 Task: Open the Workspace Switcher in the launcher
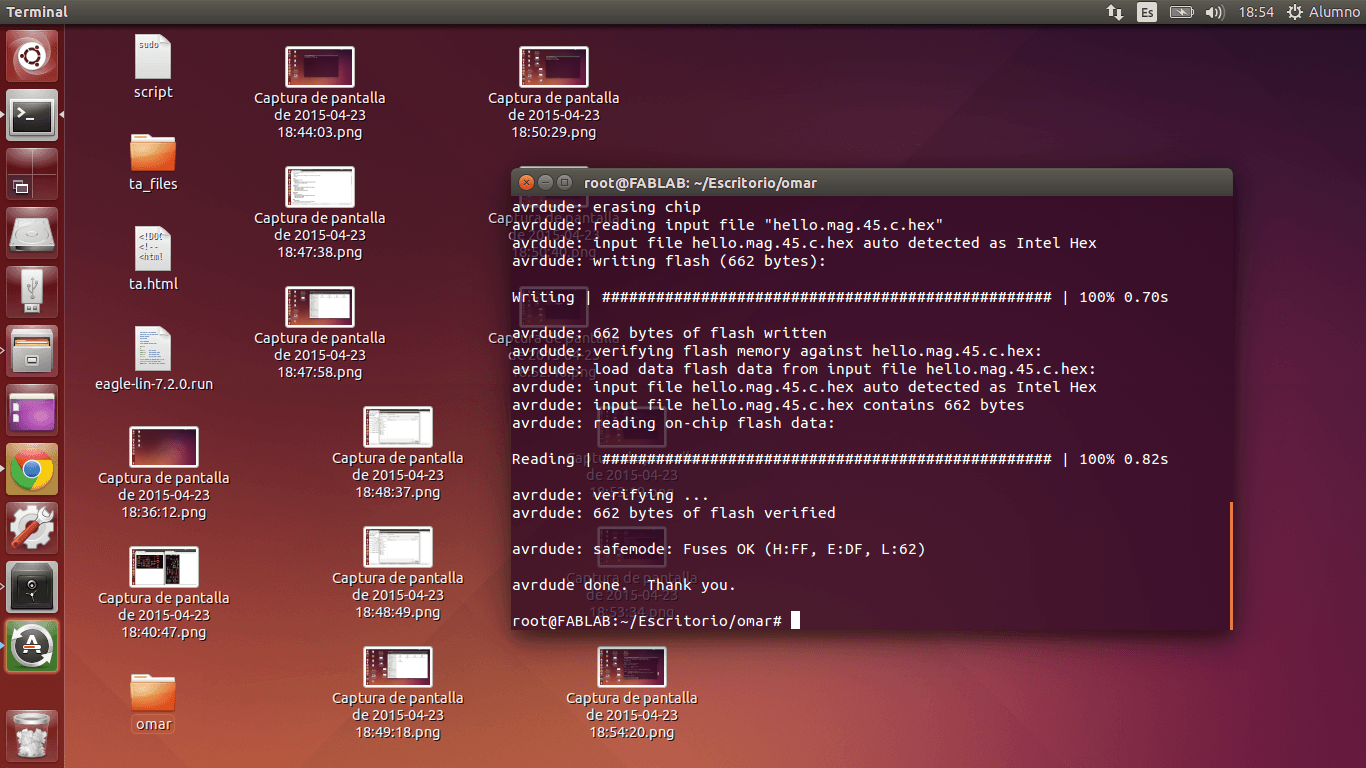(x=32, y=174)
